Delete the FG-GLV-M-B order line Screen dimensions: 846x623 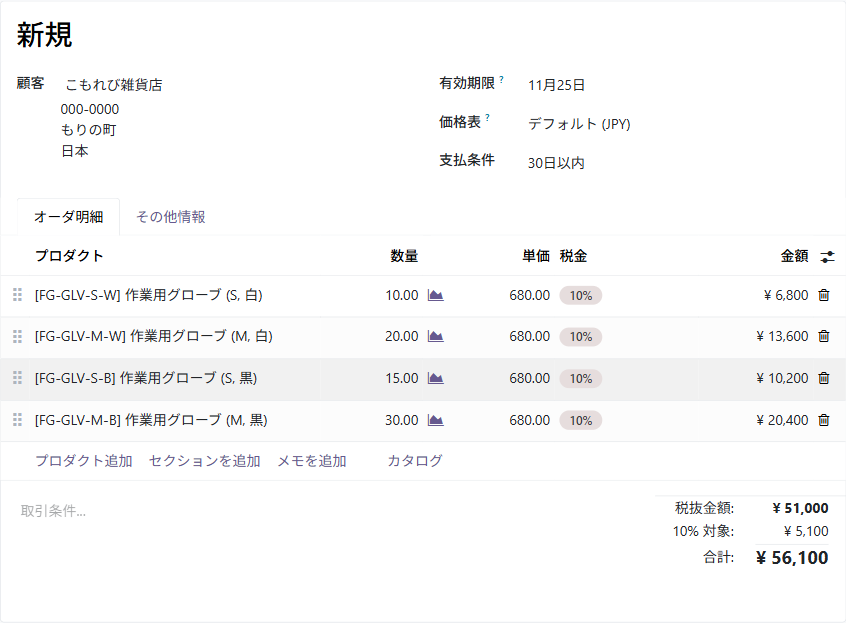(x=823, y=420)
